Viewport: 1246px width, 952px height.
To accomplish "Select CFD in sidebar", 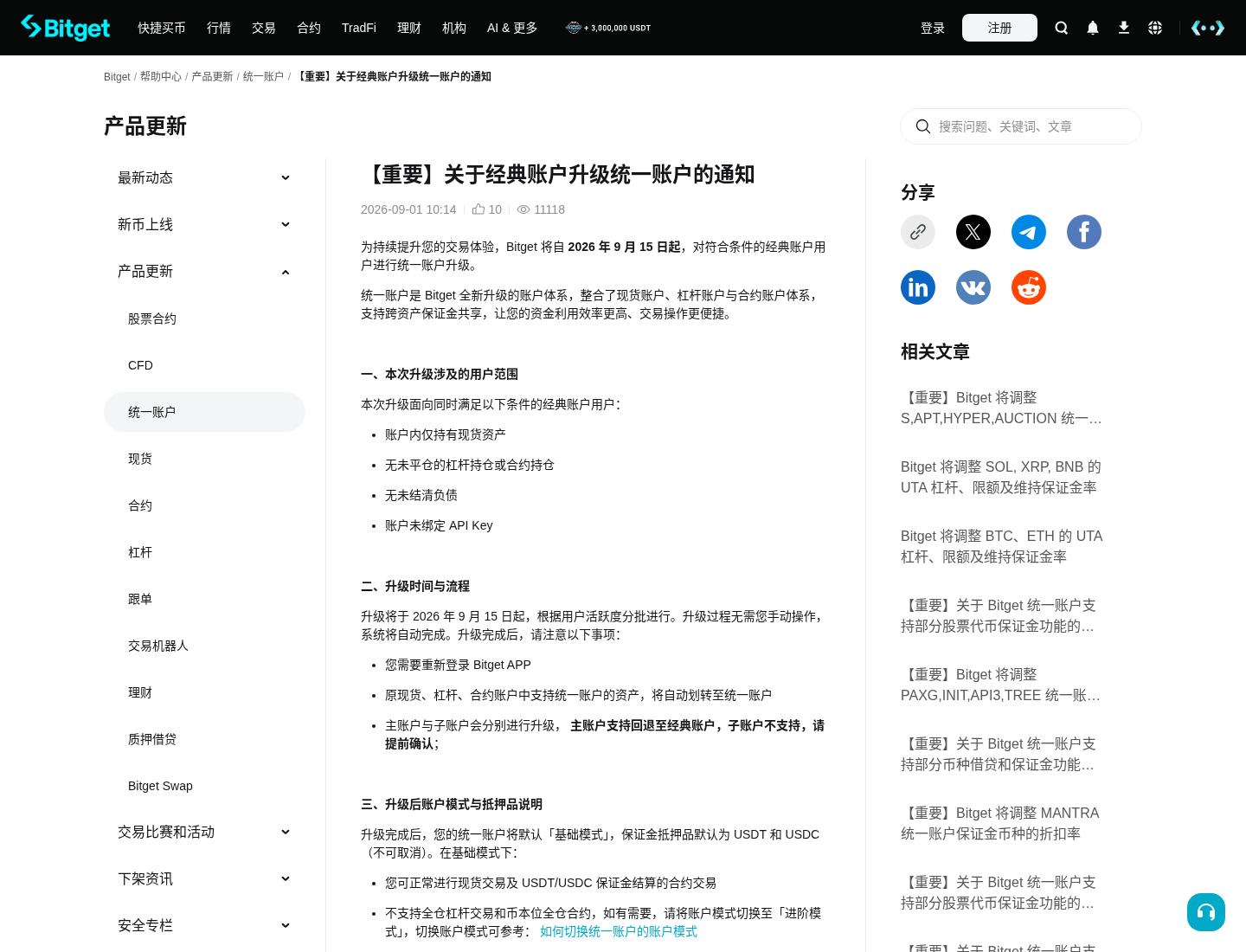I will 204,365.
